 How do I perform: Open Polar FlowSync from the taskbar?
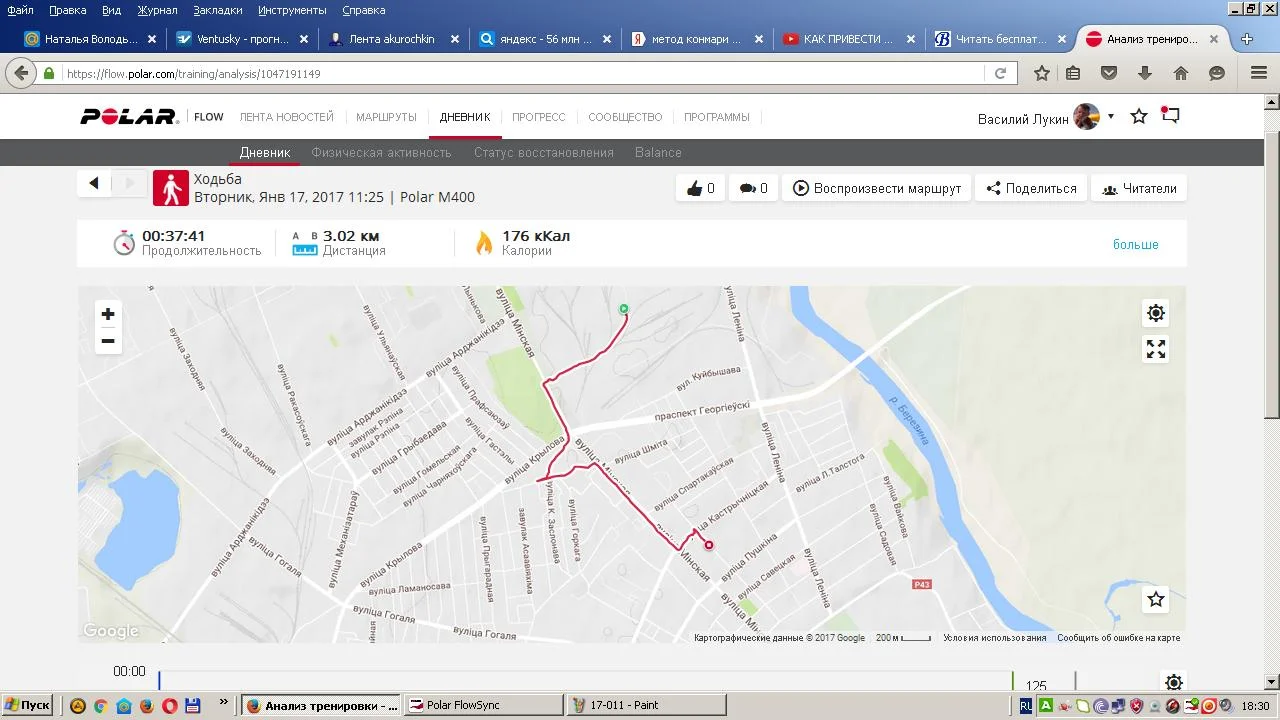477,705
